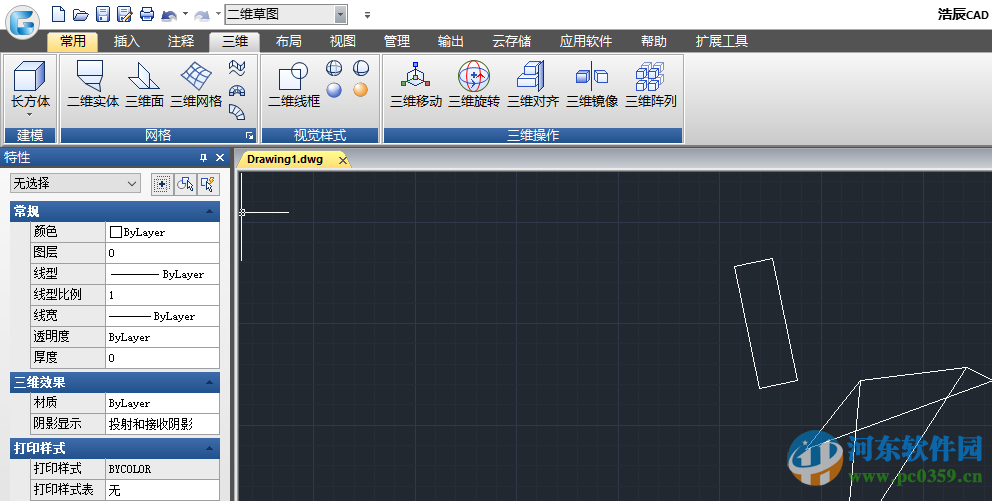The width and height of the screenshot is (992, 501).
Task: Click the bottom curved-strip mesh icon
Action: click(237, 112)
